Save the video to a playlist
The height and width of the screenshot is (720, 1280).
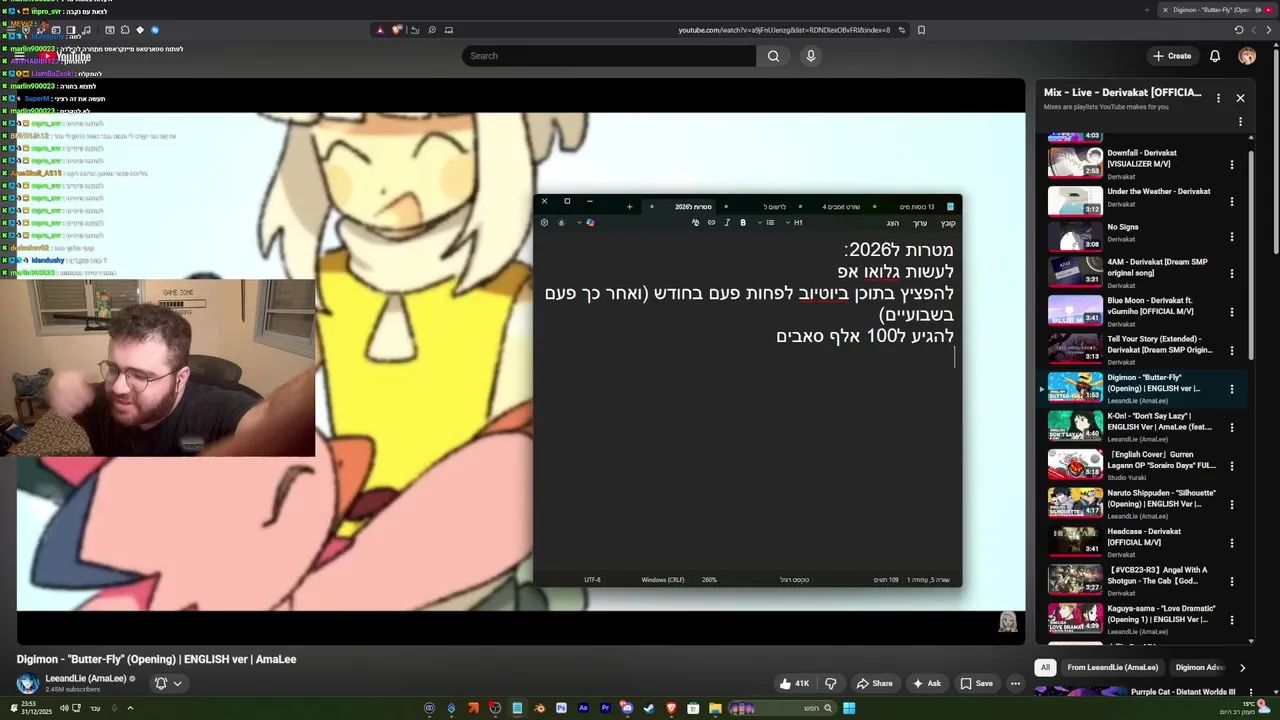pyautogui.click(x=976, y=683)
